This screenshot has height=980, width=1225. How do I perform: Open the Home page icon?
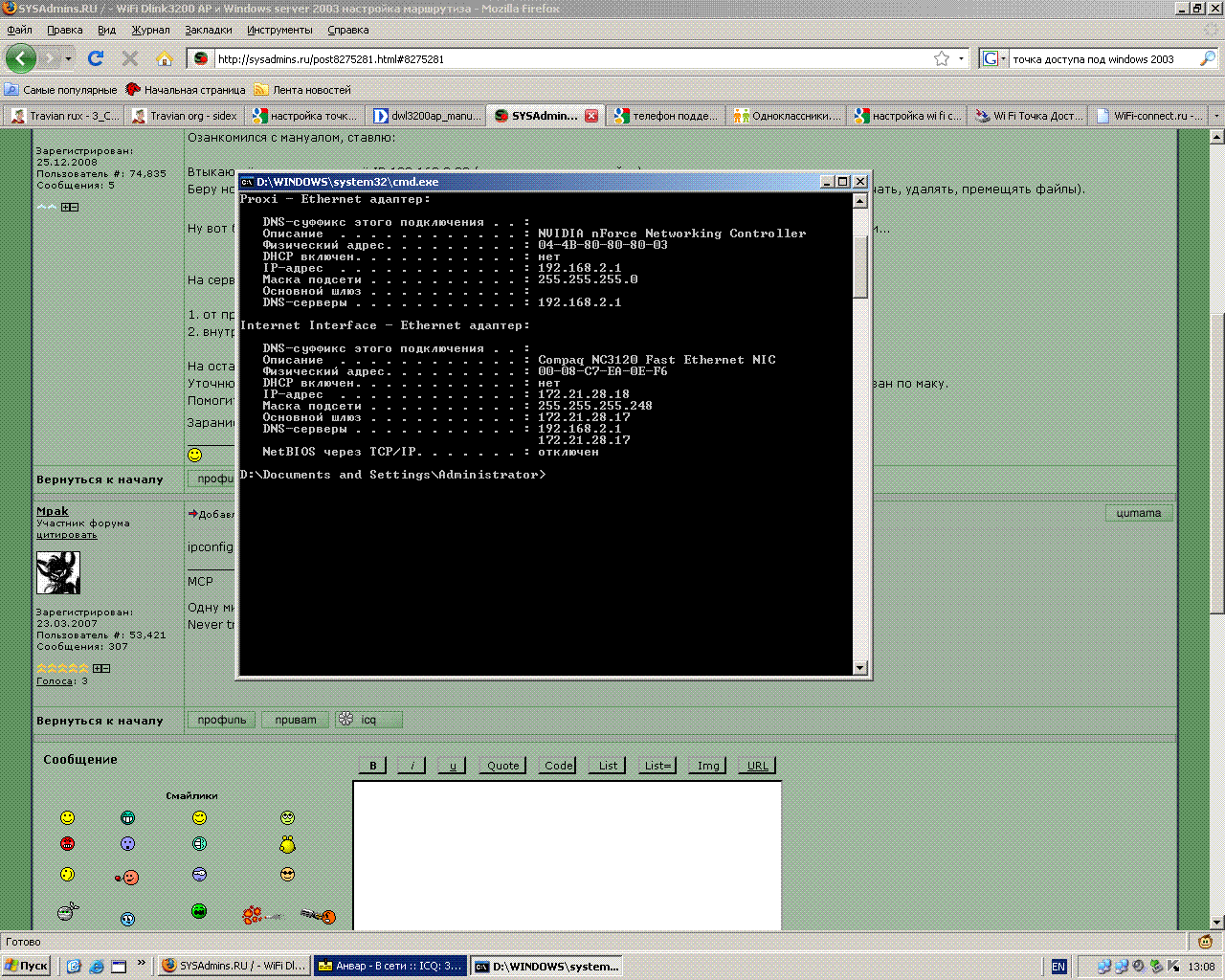coord(165,58)
